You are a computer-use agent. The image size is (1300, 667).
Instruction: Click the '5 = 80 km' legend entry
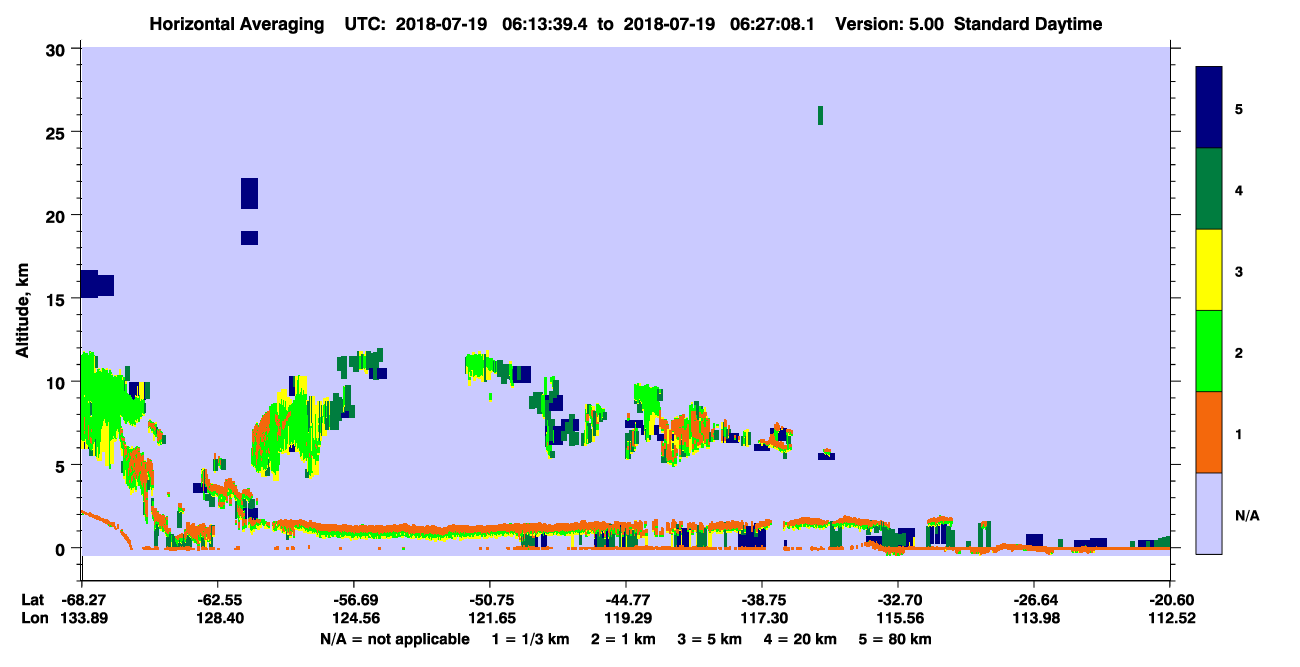tap(895, 639)
